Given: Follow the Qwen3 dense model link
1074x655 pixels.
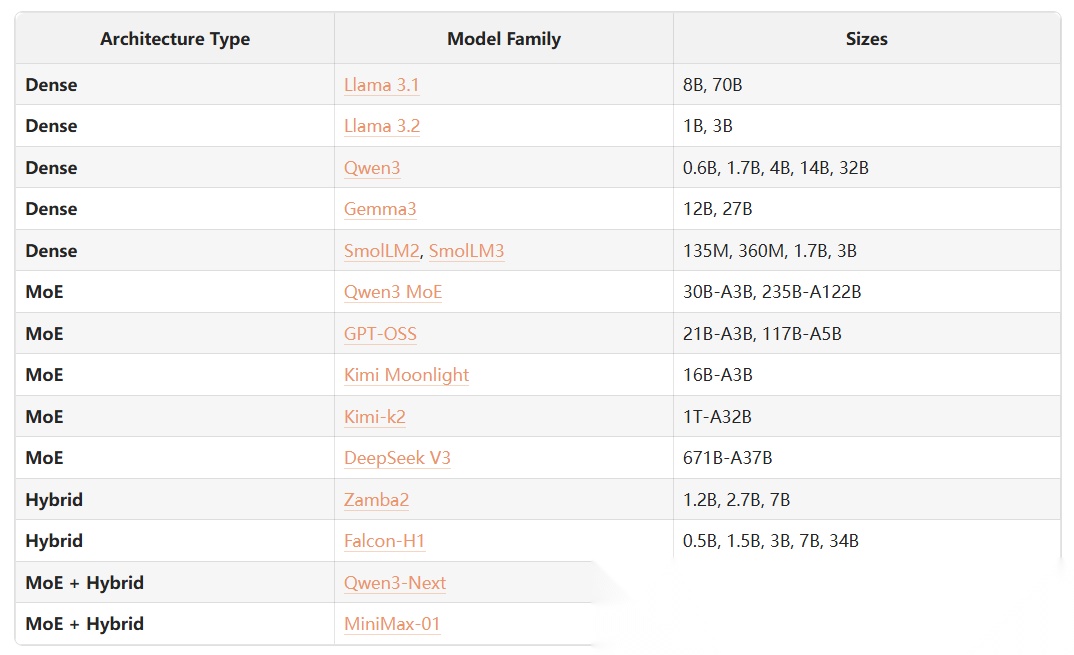Looking at the screenshot, I should [372, 168].
